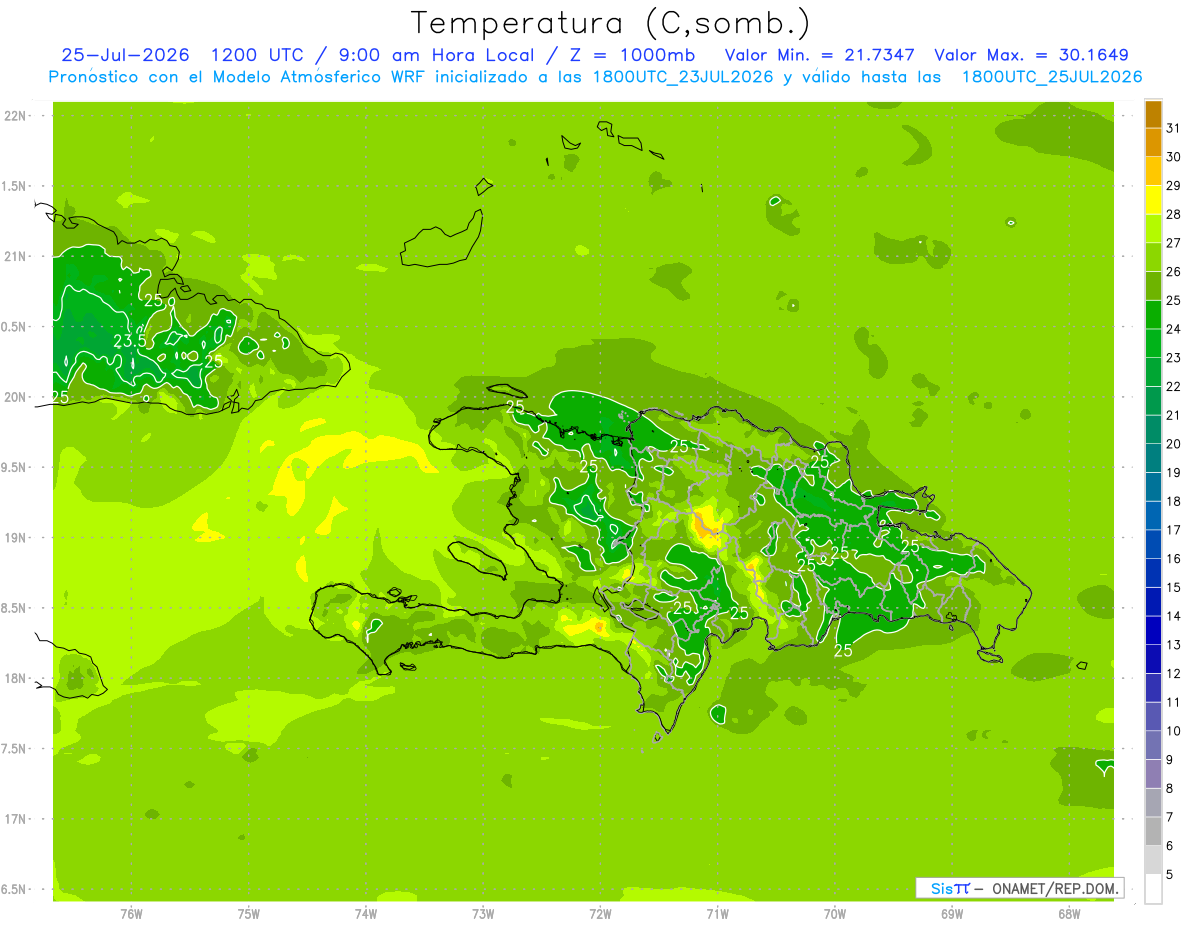Pick the gray swatch between 6 and 7
Screen dimensions: 1200x927
[1153, 831]
